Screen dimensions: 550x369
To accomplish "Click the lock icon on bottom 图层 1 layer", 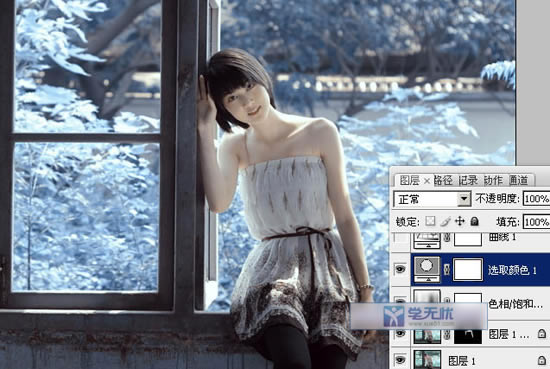I will (542, 360).
